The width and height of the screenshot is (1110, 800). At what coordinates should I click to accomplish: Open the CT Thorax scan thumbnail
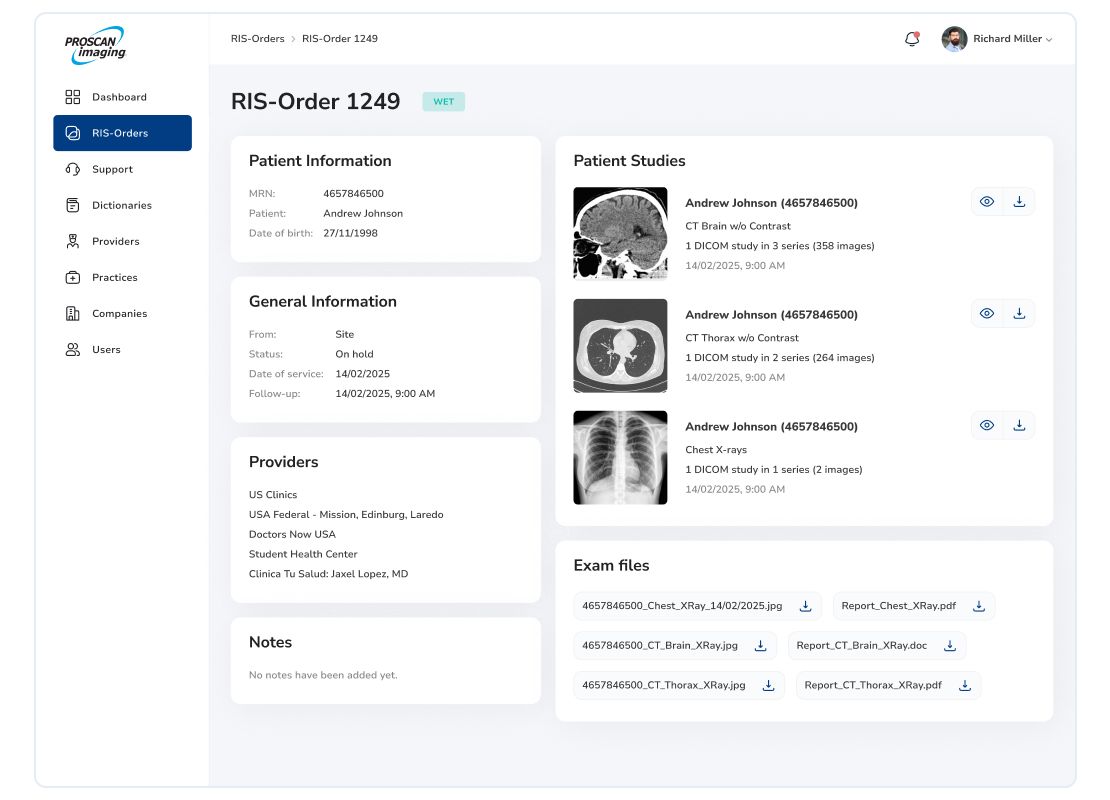(x=620, y=346)
